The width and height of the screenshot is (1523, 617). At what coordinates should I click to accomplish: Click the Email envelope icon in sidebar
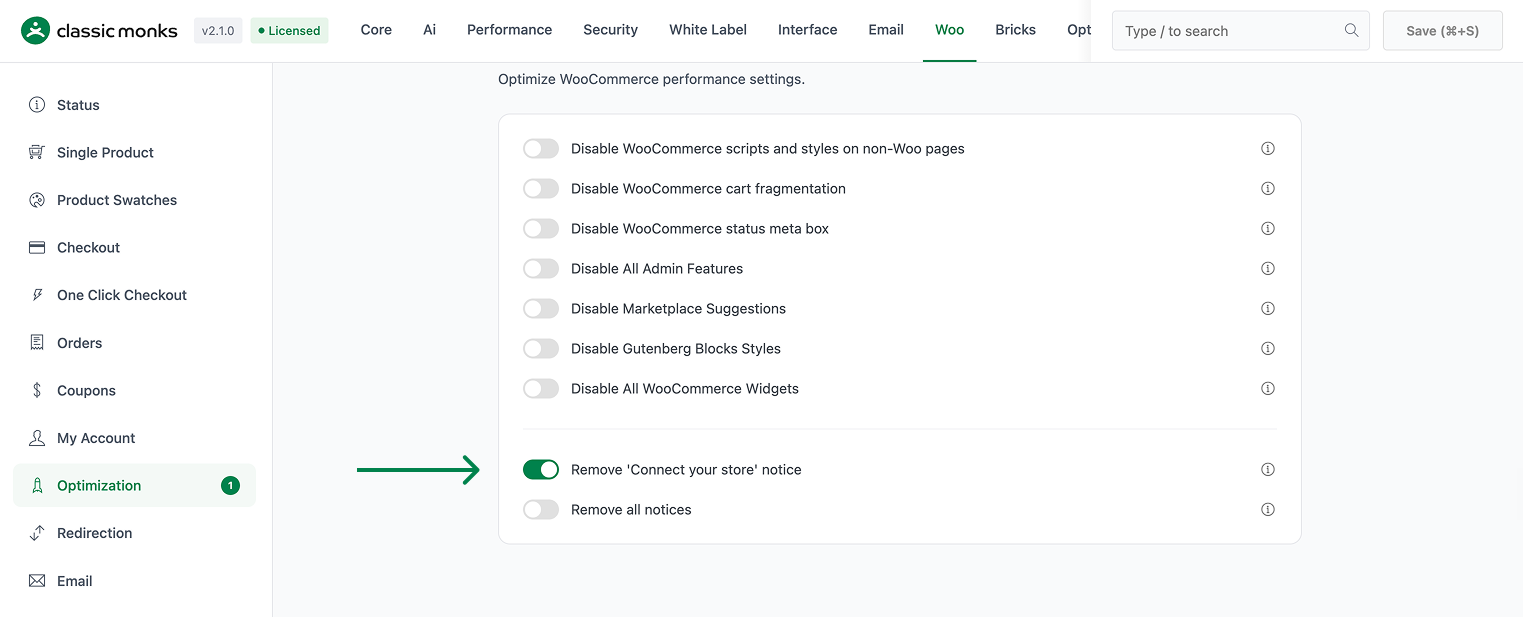(x=37, y=581)
